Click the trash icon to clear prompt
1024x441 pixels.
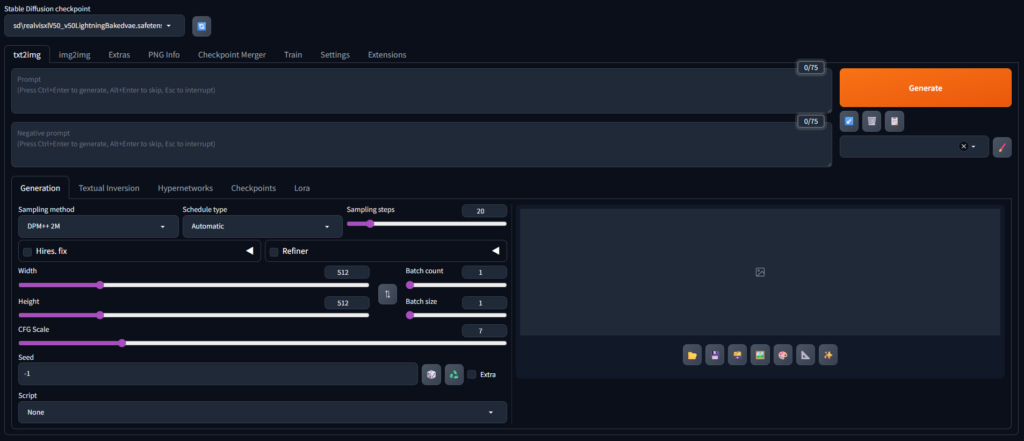(x=872, y=121)
